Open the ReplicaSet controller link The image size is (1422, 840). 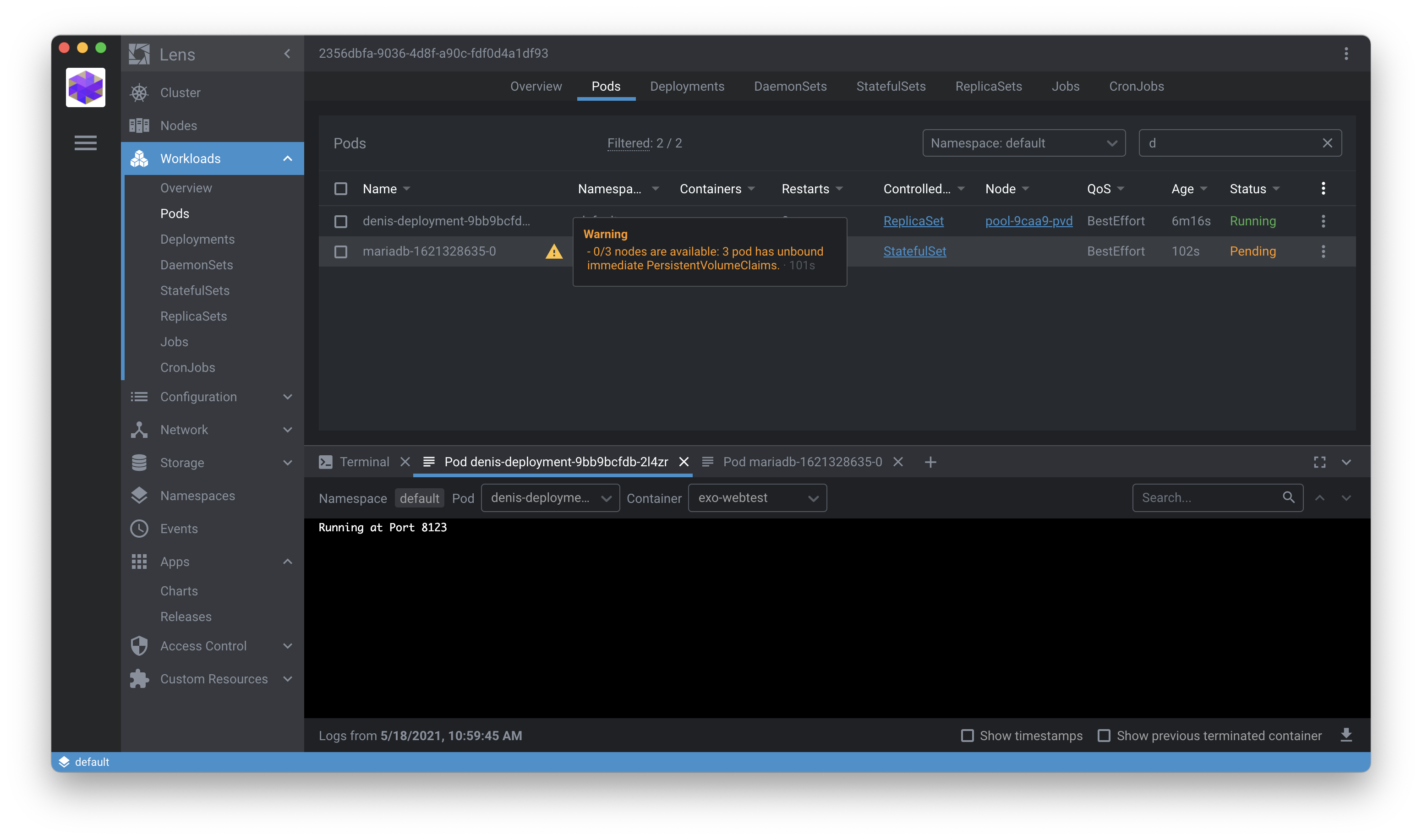pos(913,221)
